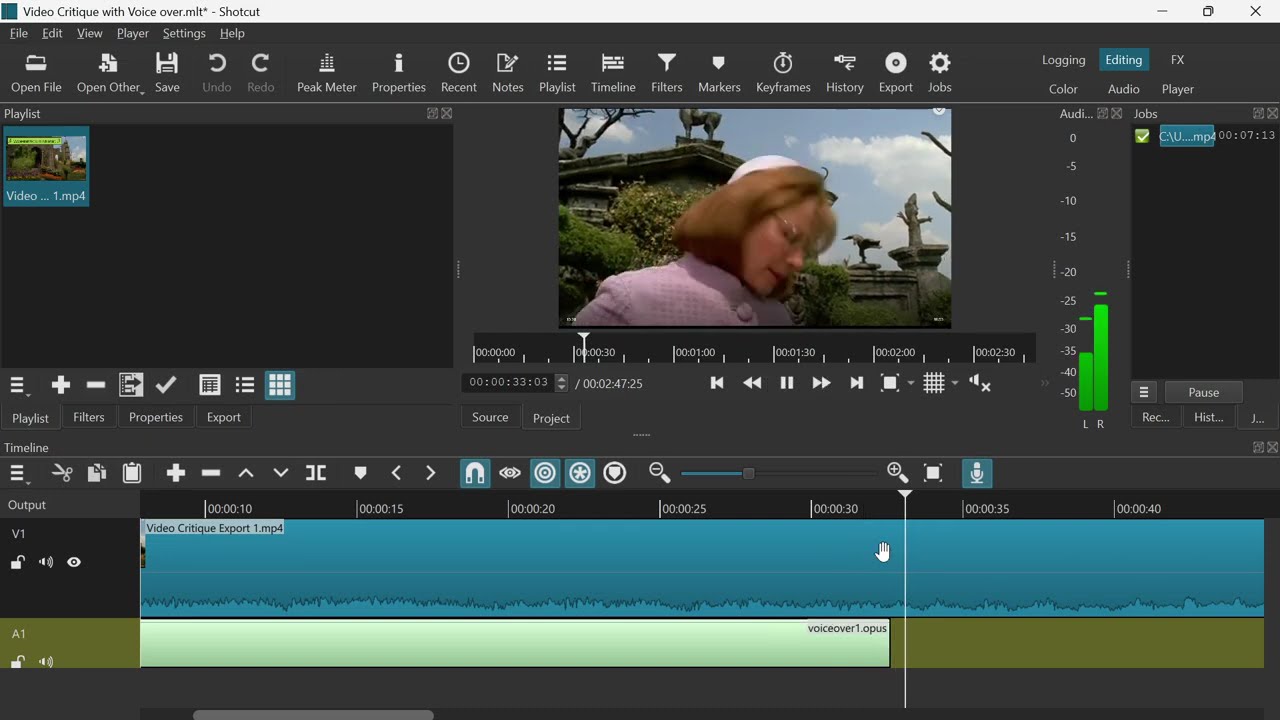Open the File menu

(19, 33)
